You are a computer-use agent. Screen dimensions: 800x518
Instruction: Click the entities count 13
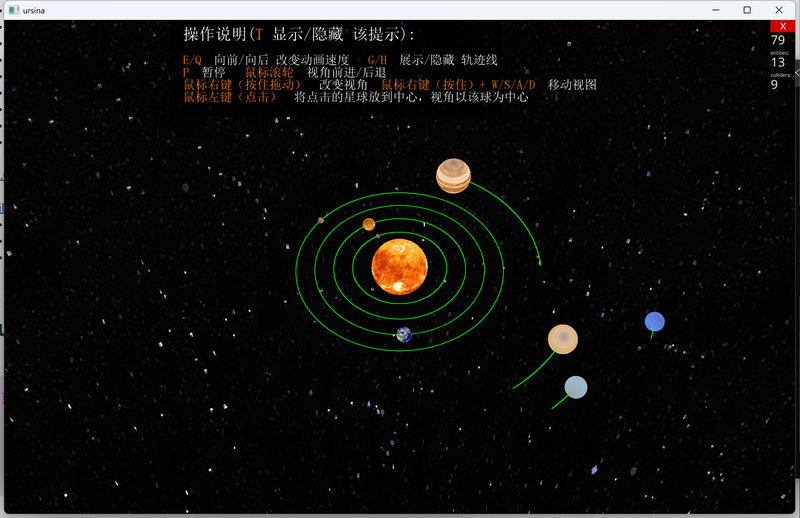(x=778, y=62)
